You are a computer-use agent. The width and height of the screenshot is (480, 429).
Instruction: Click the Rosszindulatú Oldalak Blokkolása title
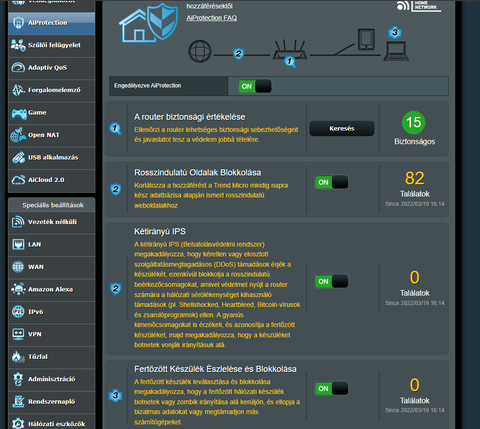click(x=198, y=173)
